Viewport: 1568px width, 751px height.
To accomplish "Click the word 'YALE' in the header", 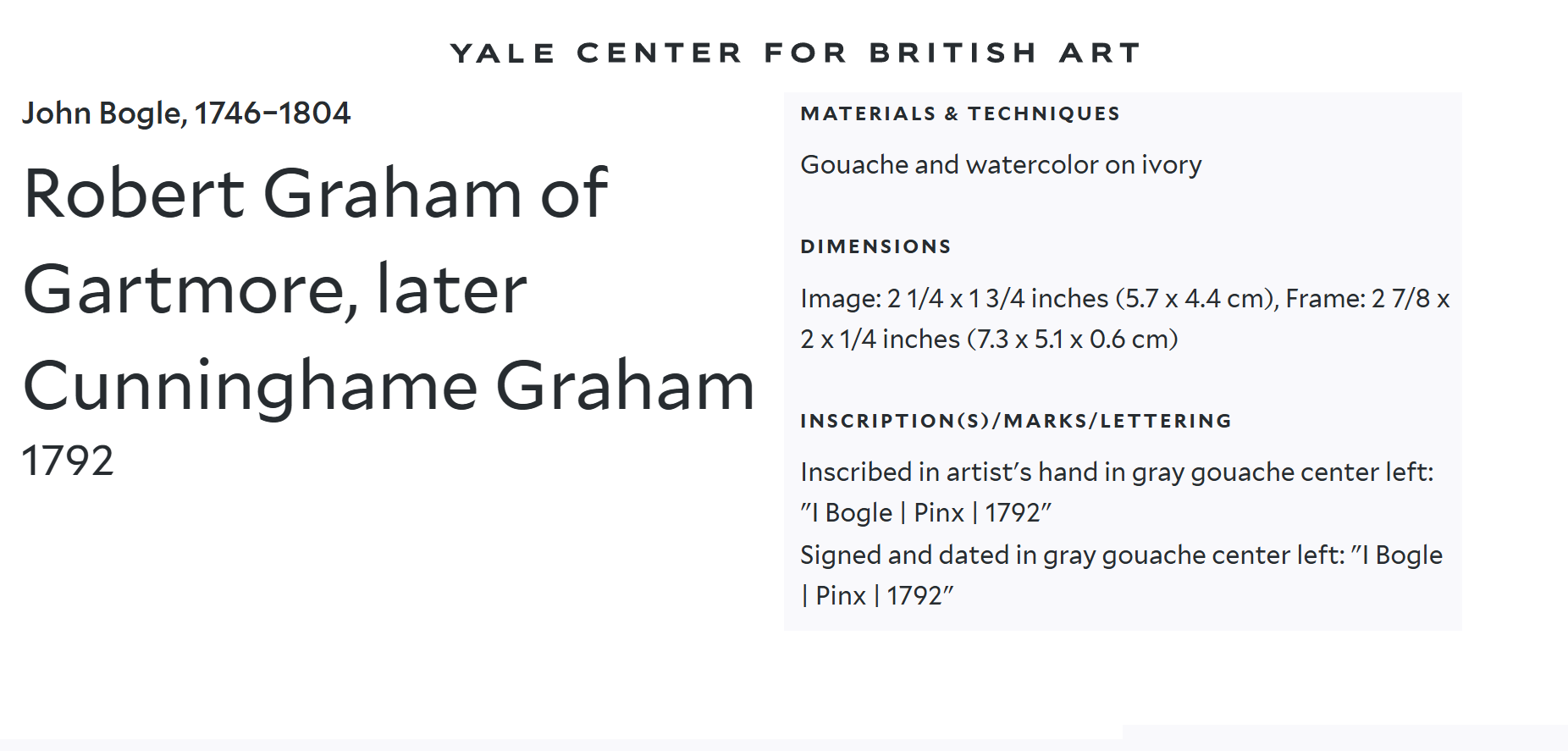I will click(503, 52).
